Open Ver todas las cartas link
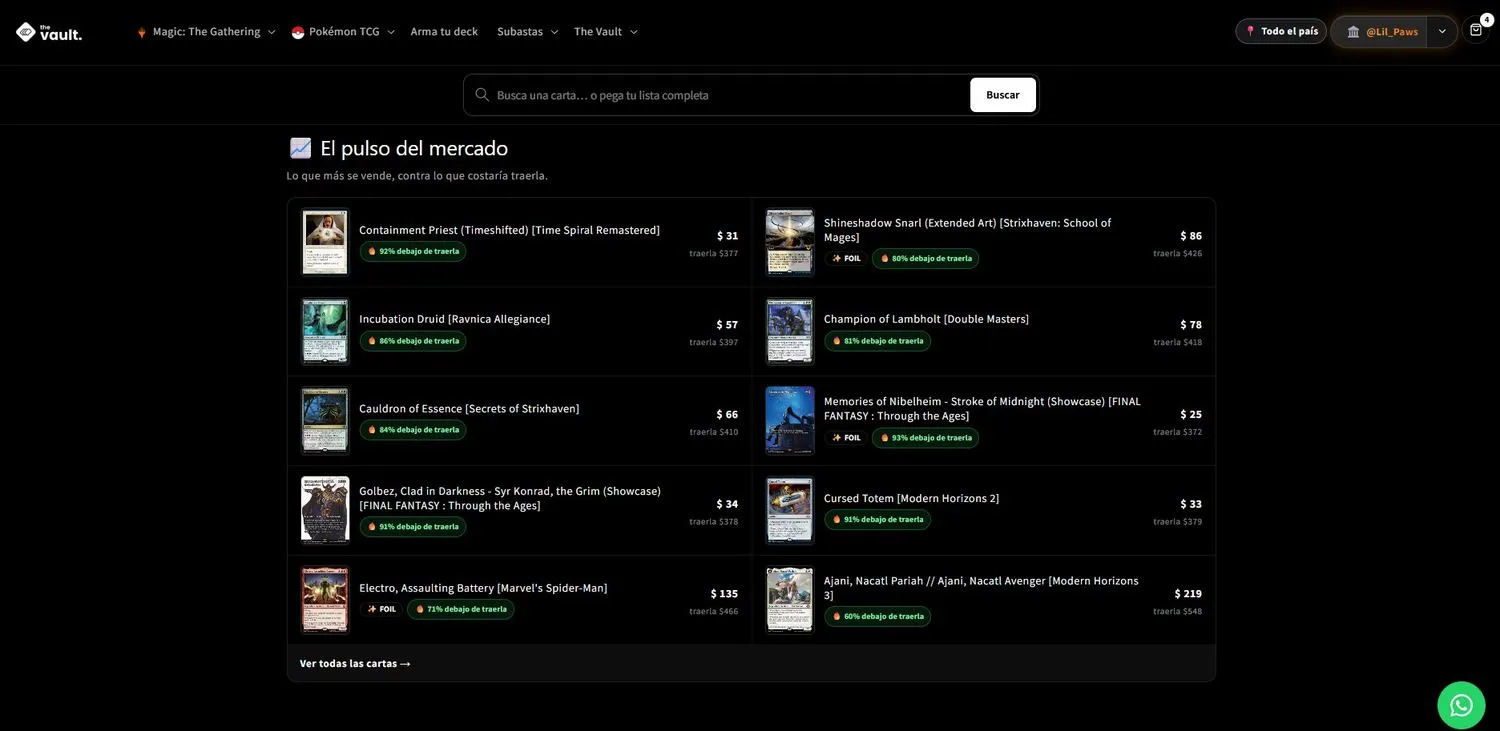Image resolution: width=1500 pixels, height=731 pixels. 355,664
